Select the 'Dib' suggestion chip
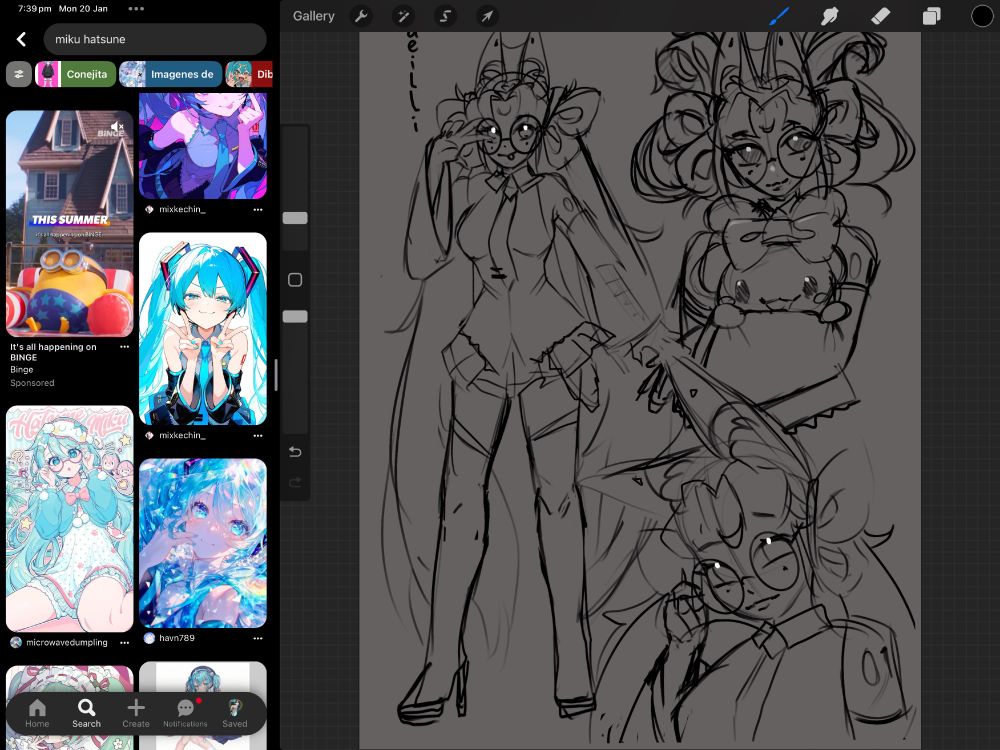Viewport: 1000px width, 750px height. click(x=249, y=74)
